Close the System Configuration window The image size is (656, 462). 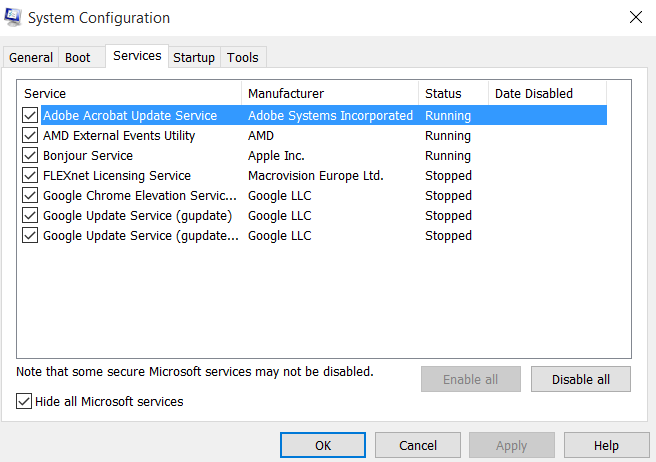click(635, 18)
